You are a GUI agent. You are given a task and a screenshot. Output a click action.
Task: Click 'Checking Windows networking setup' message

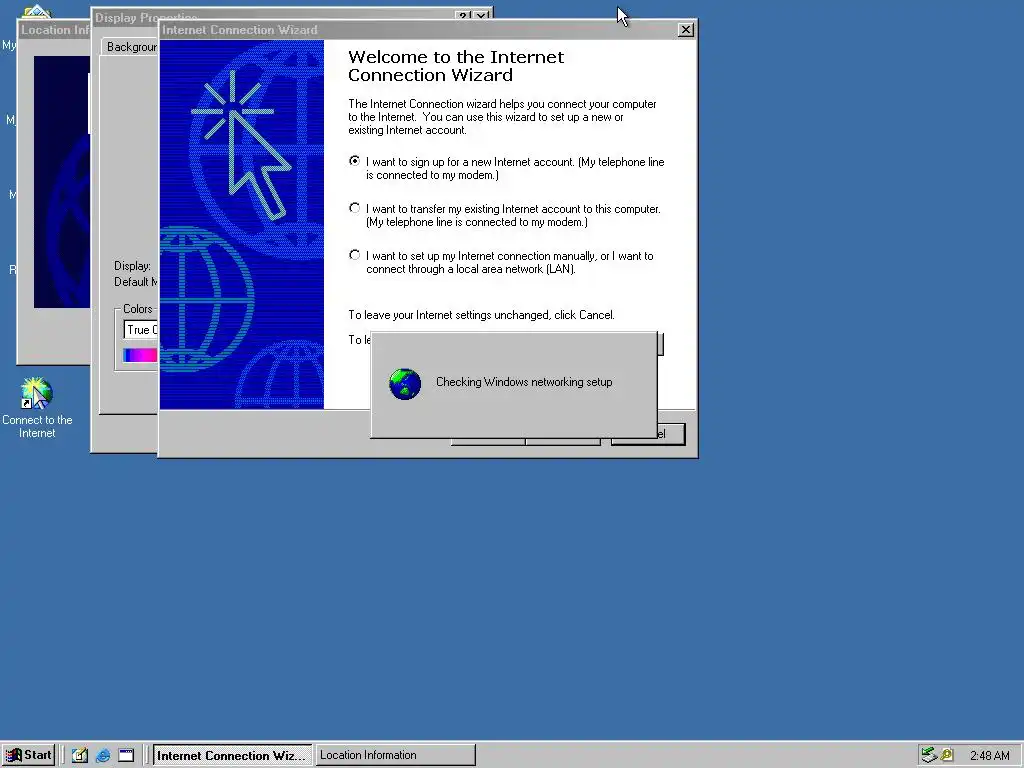point(524,382)
